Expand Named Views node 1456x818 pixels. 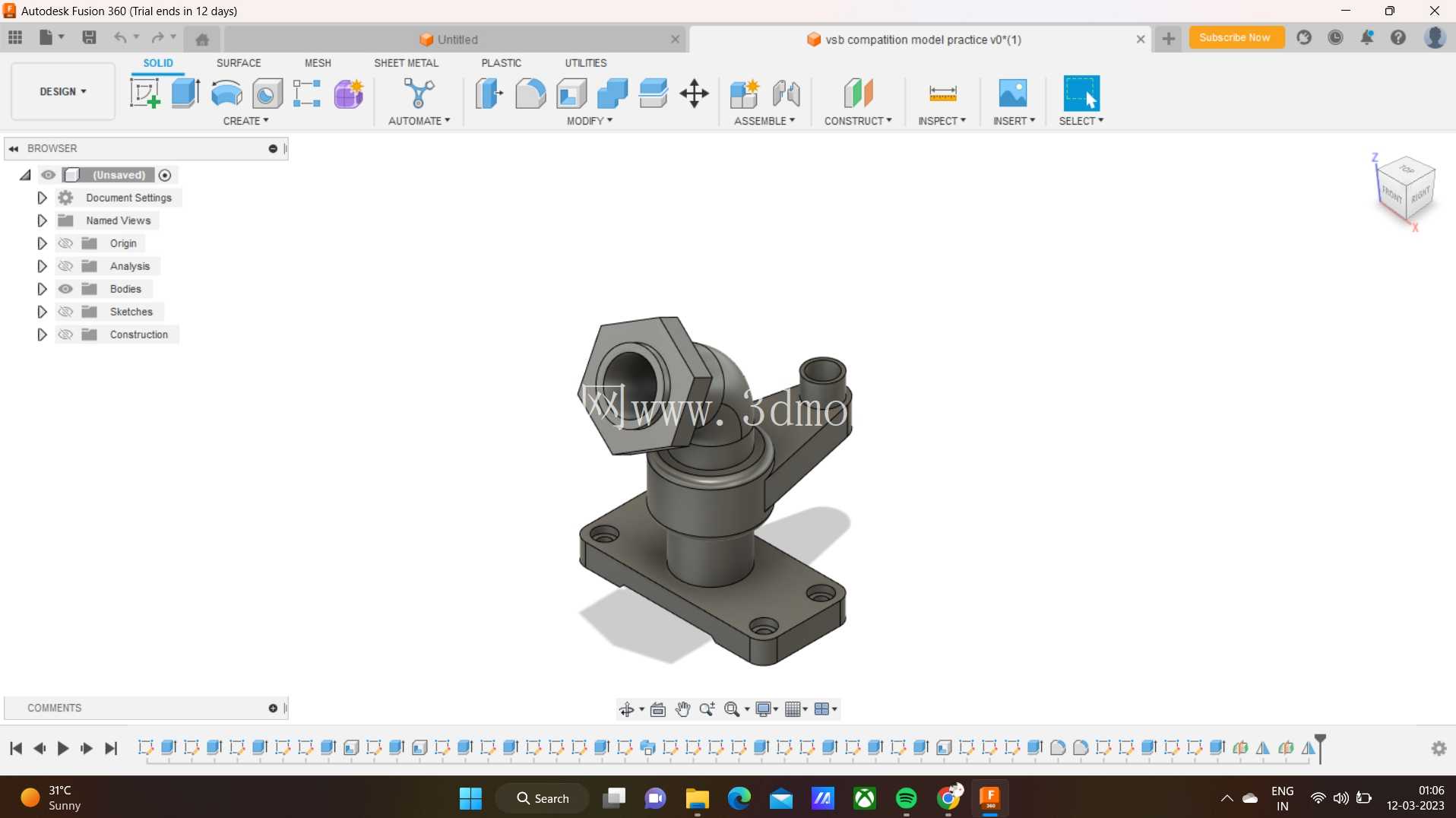pyautogui.click(x=42, y=220)
